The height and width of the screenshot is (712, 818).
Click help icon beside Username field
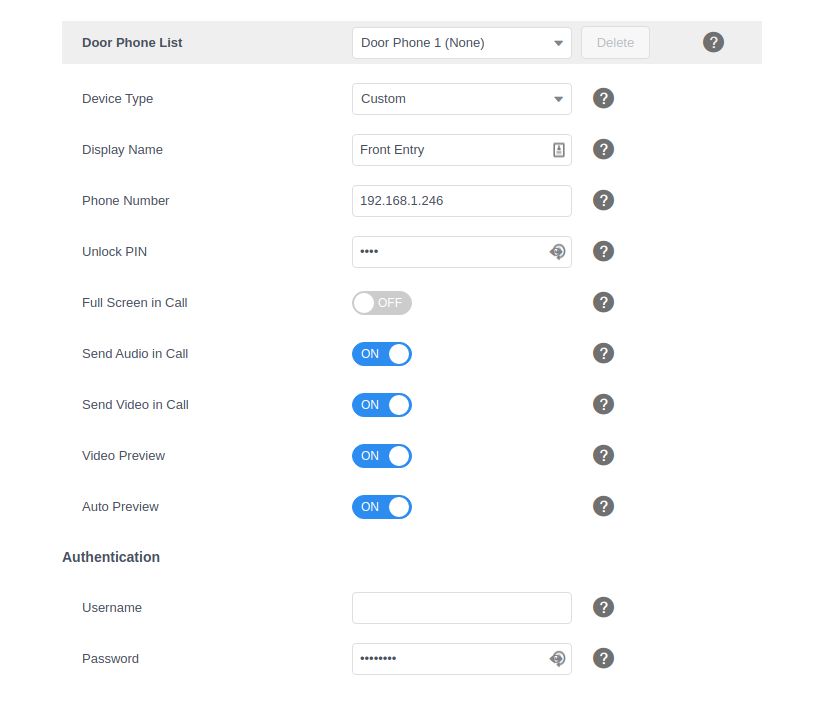pos(603,607)
